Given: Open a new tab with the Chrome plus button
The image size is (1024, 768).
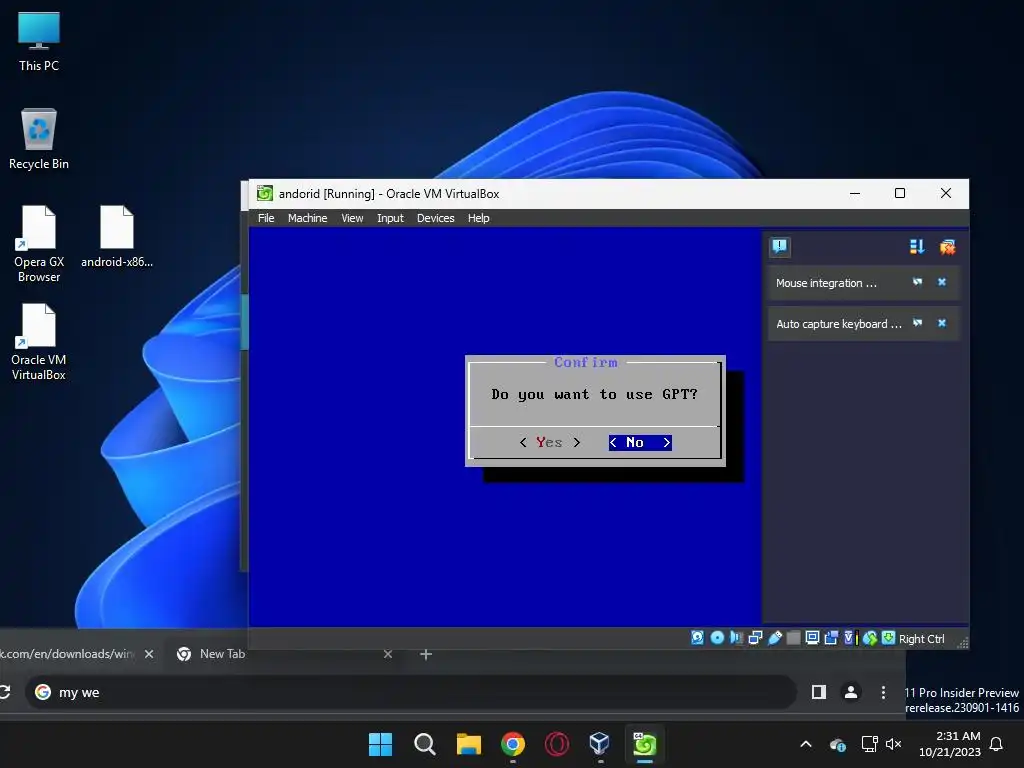Looking at the screenshot, I should [x=426, y=654].
